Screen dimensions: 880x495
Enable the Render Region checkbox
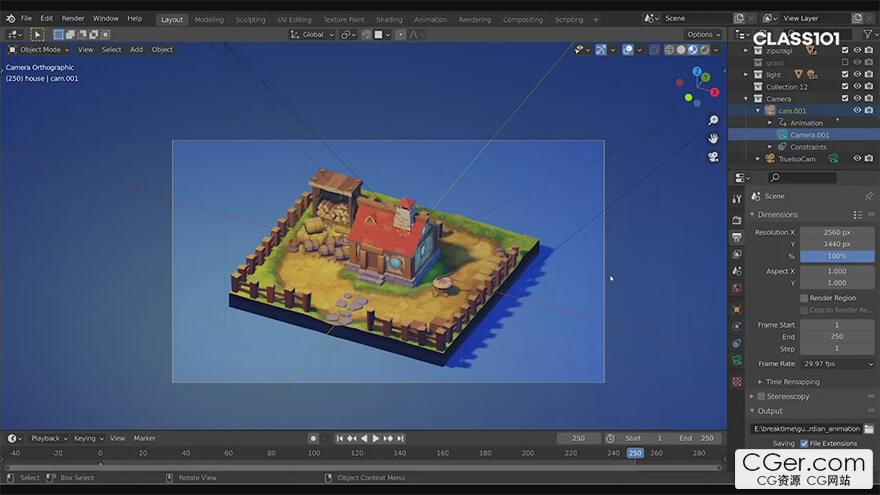pos(804,298)
